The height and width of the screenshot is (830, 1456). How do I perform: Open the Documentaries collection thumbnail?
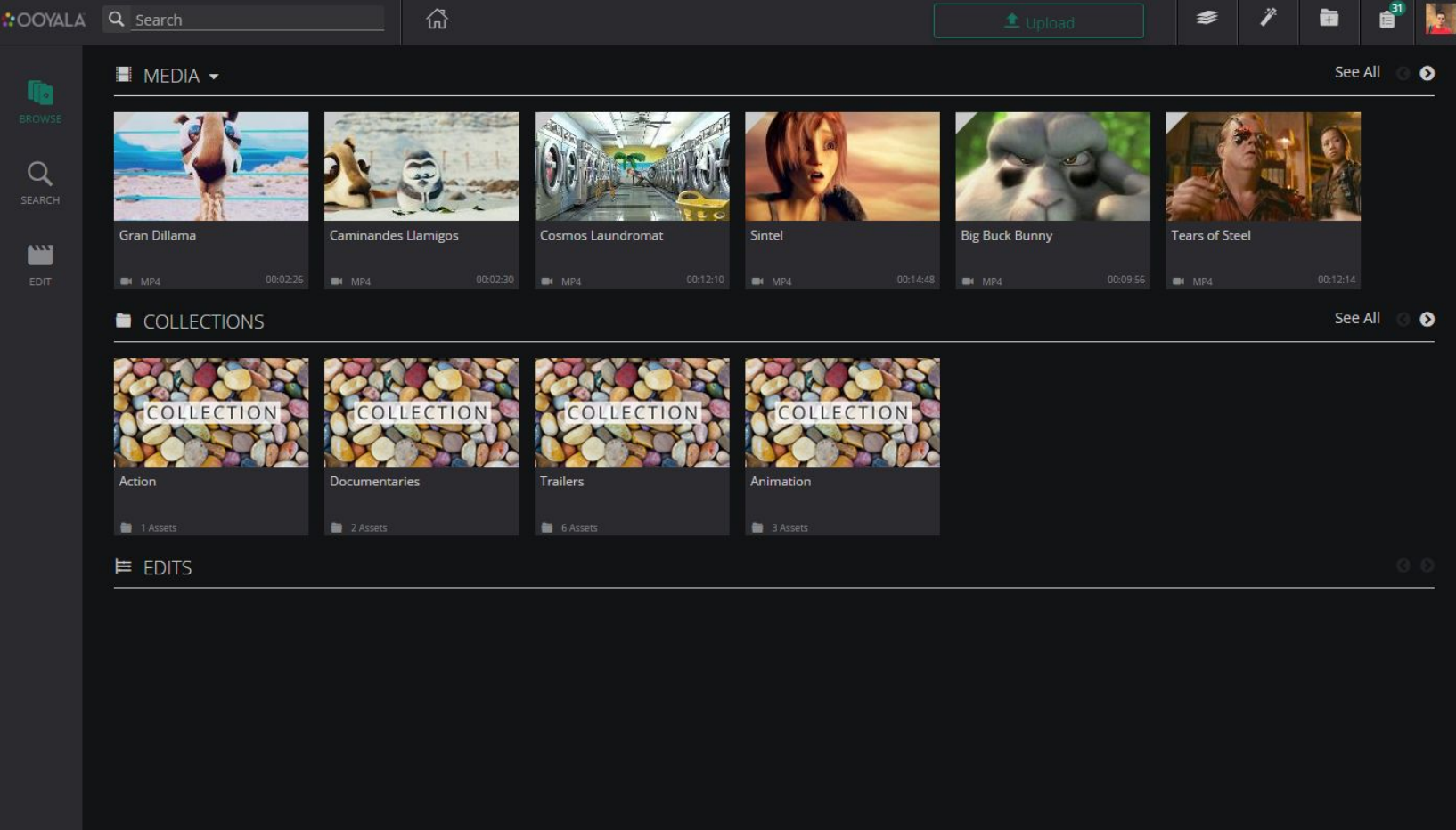tap(421, 412)
